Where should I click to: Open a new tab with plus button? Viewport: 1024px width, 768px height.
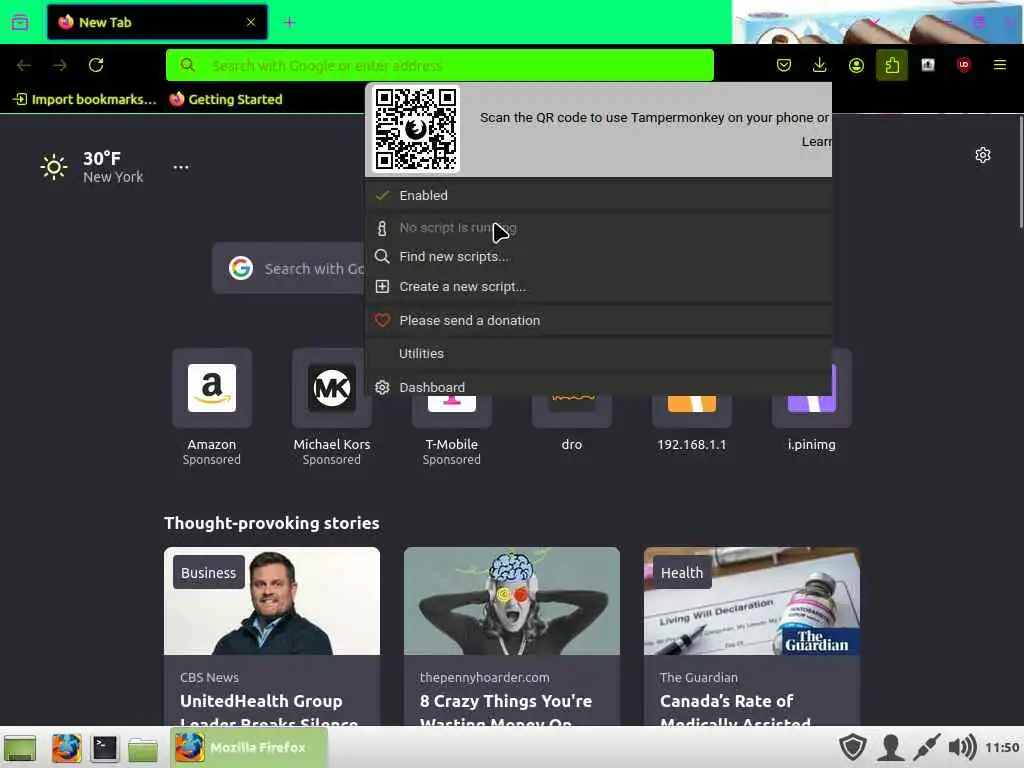(289, 23)
